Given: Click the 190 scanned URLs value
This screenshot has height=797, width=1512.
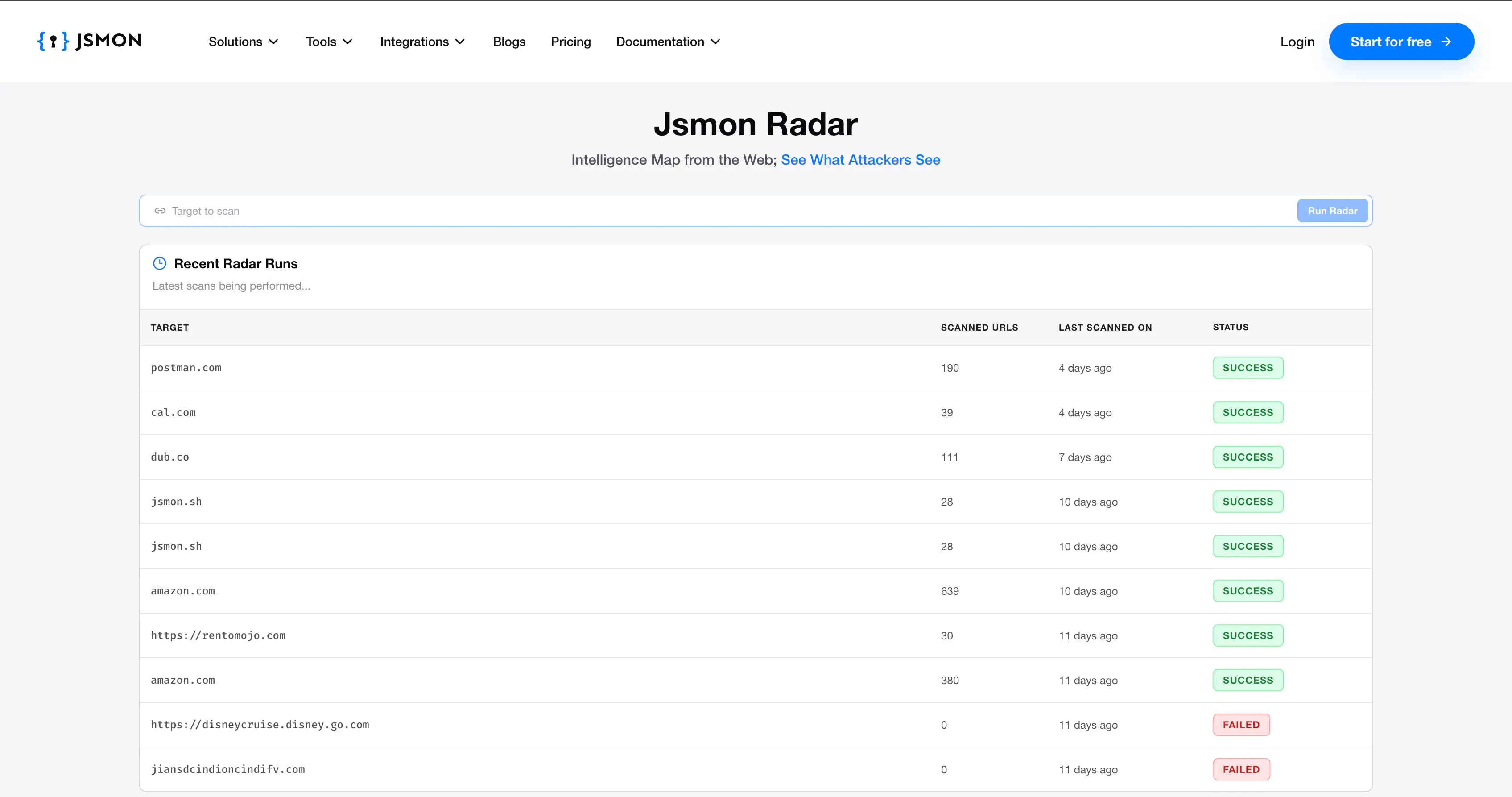Looking at the screenshot, I should [950, 368].
